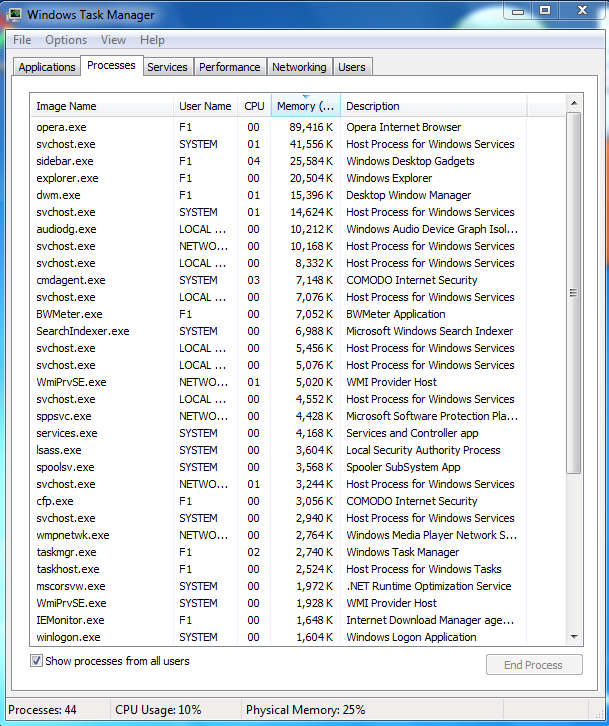609x726 pixels.
Task: Select the Processes tab
Action: click(x=111, y=65)
